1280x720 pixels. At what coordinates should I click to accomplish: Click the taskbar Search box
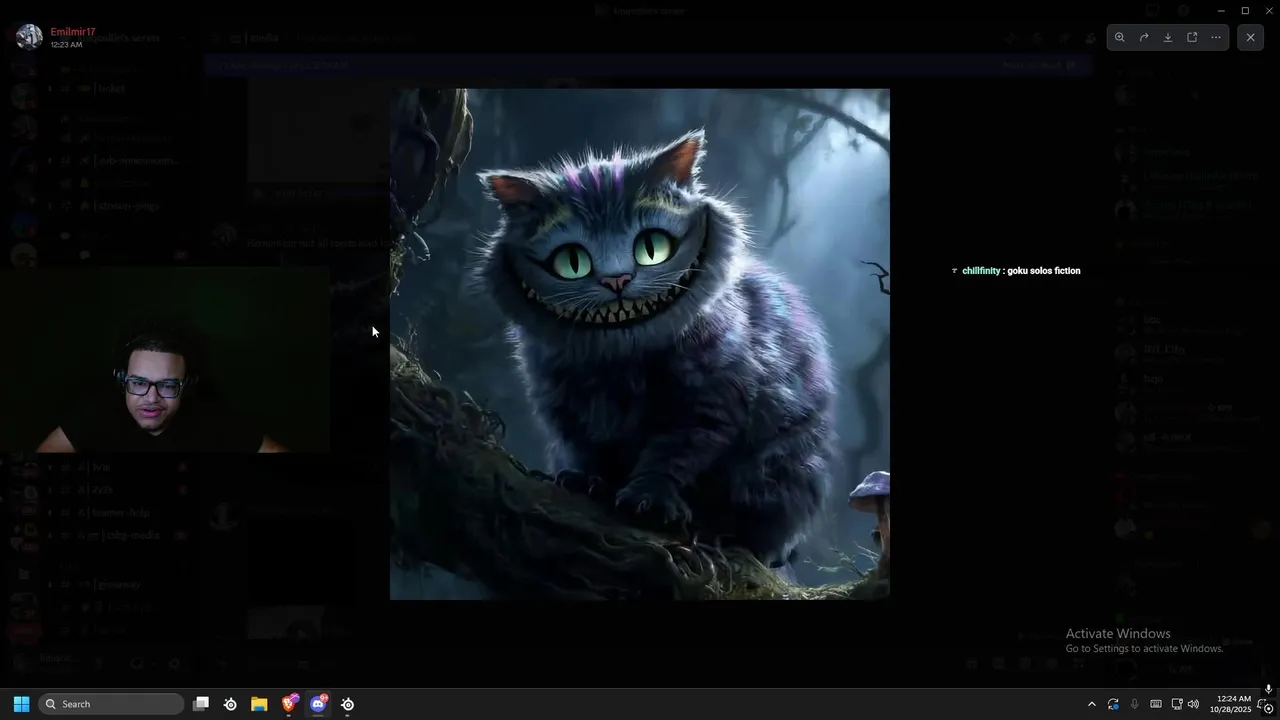pos(112,704)
